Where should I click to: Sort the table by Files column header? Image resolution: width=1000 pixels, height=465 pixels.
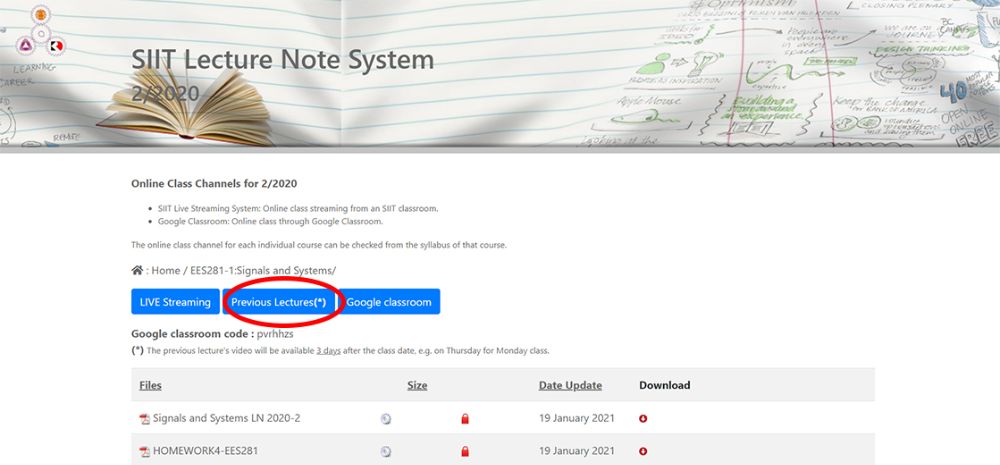point(150,385)
